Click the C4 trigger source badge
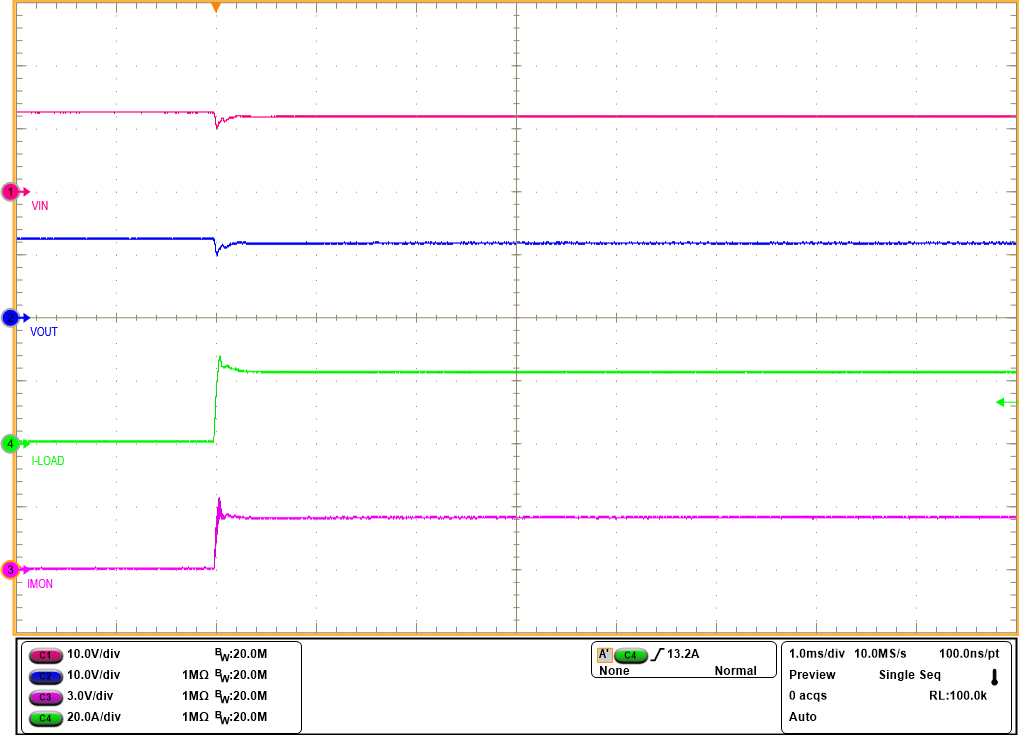The image size is (1024, 736). pyautogui.click(x=630, y=655)
